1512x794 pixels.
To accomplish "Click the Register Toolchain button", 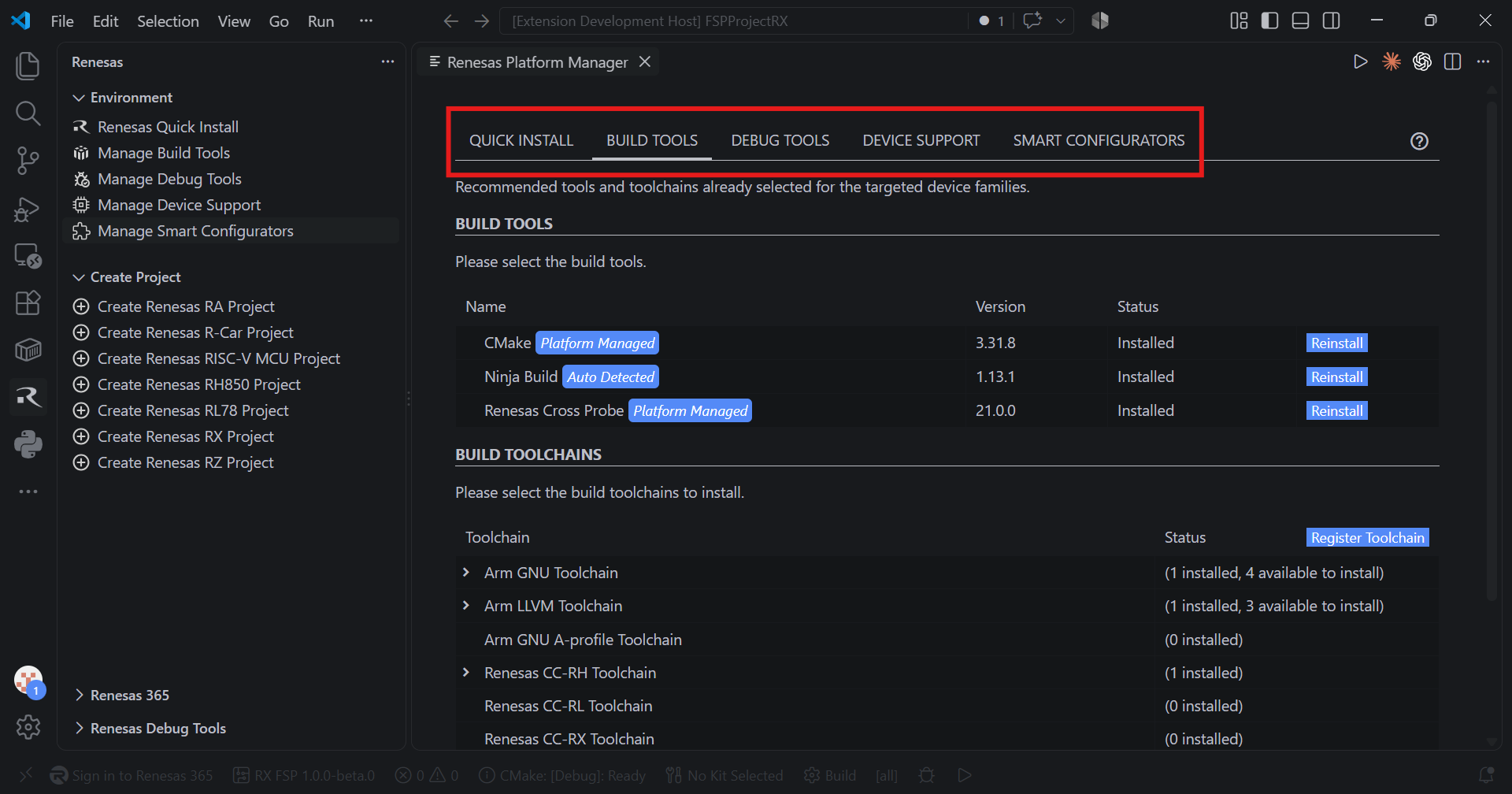I will [x=1368, y=537].
